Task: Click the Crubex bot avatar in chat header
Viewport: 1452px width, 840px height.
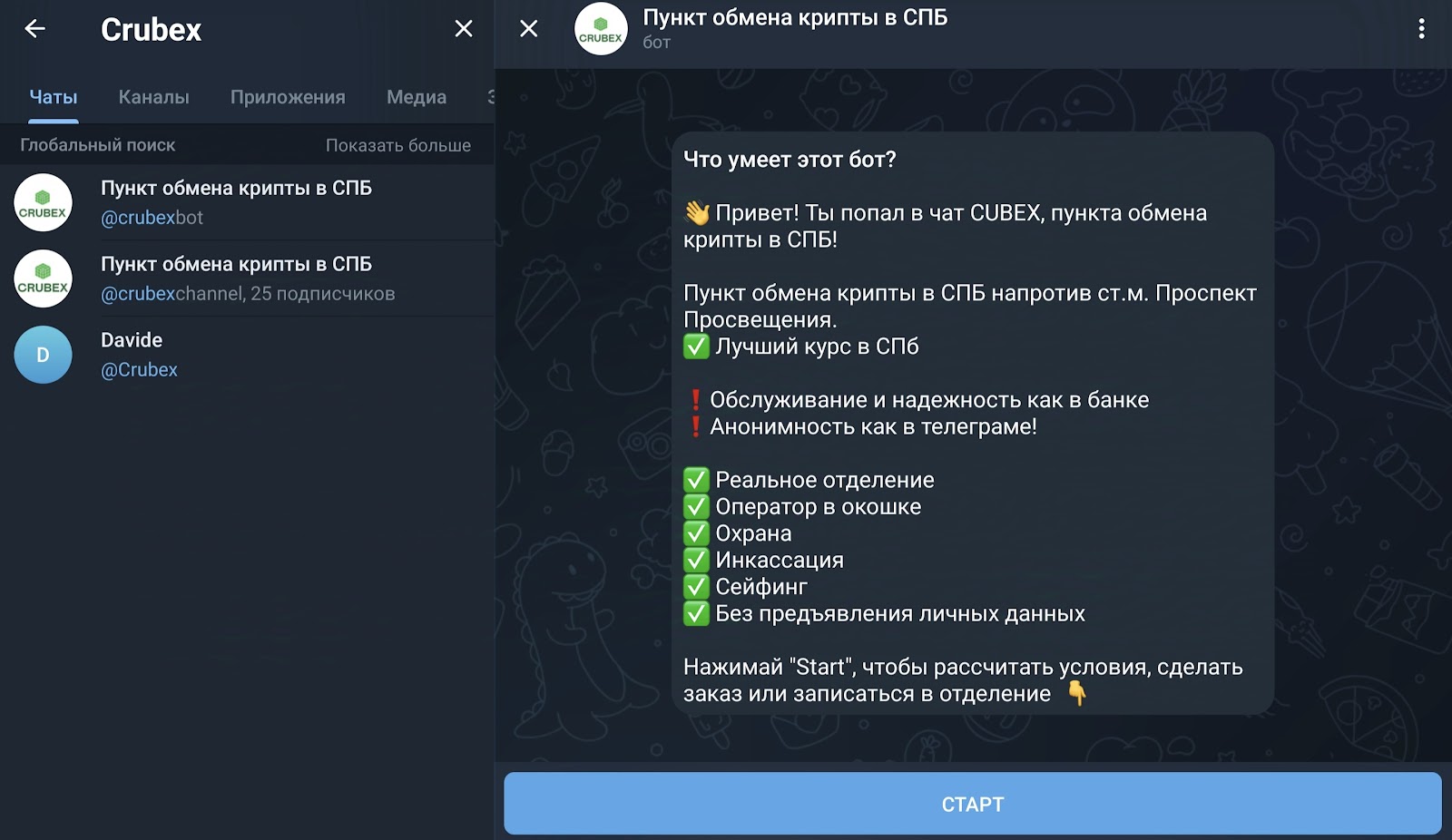Action: click(x=601, y=28)
